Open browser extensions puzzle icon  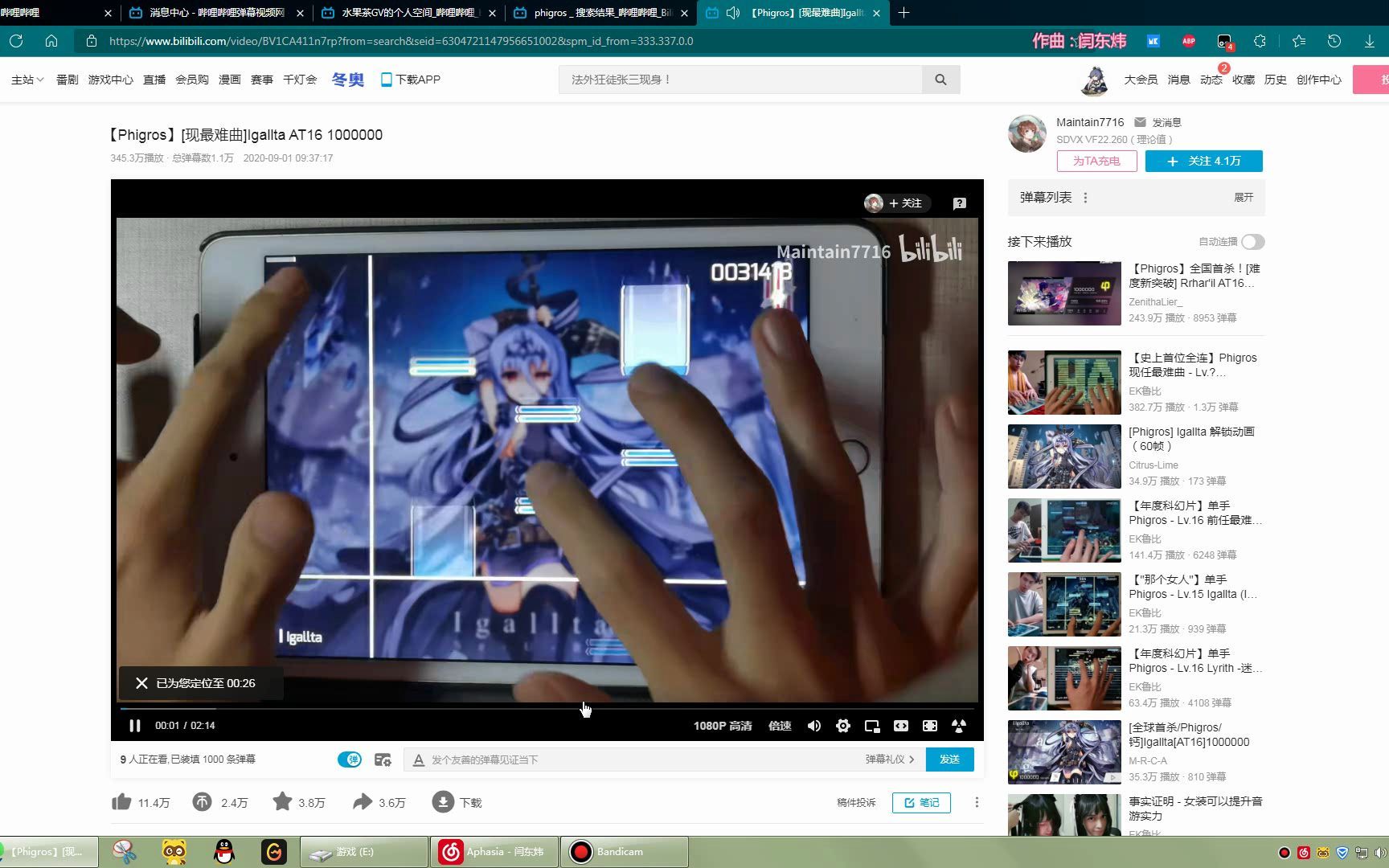click(1260, 41)
